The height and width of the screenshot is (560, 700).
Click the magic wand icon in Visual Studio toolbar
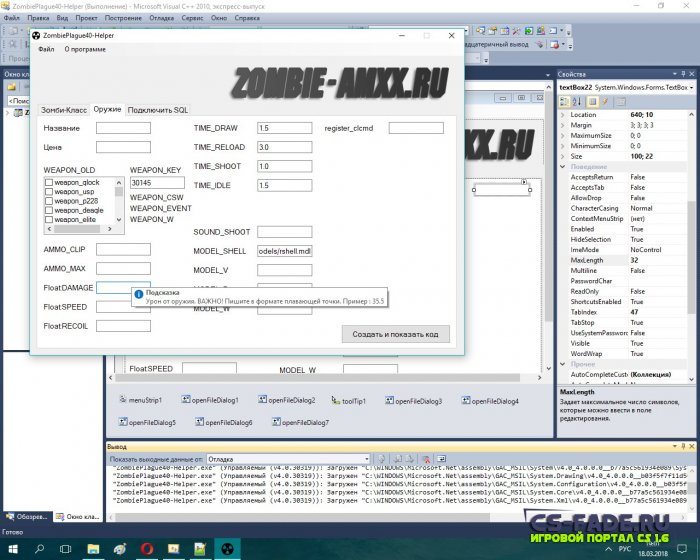(x=517, y=31)
